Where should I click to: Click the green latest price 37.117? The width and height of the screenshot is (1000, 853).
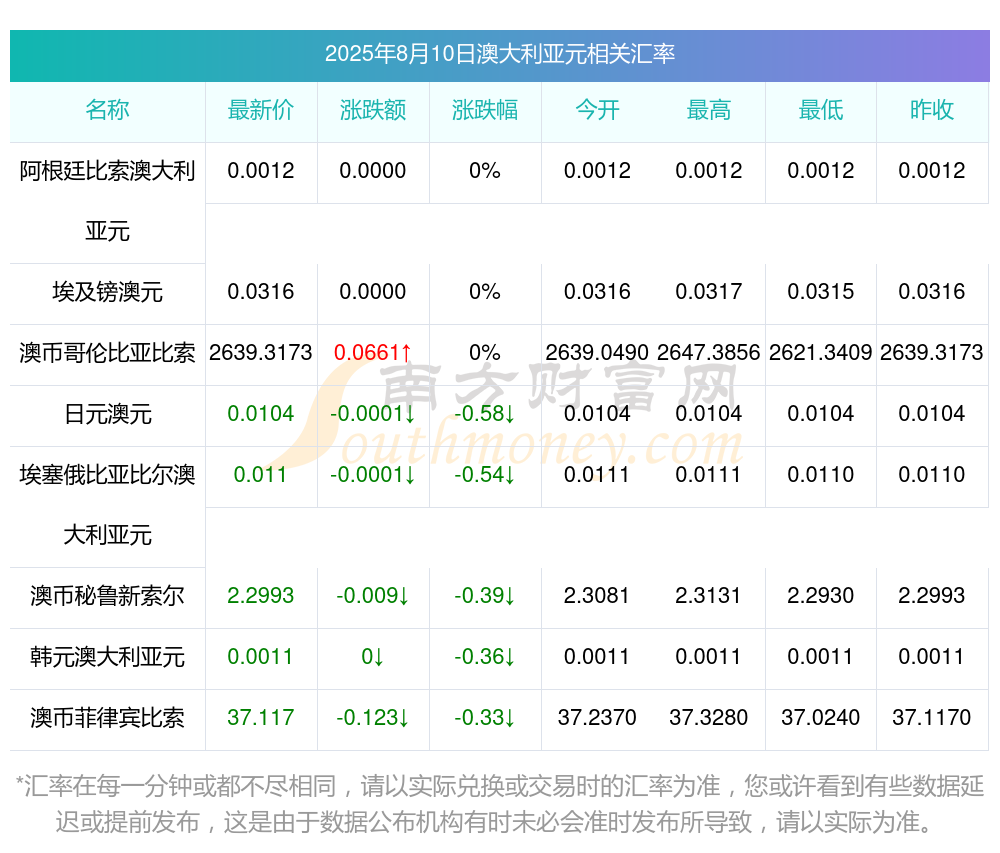(x=261, y=717)
